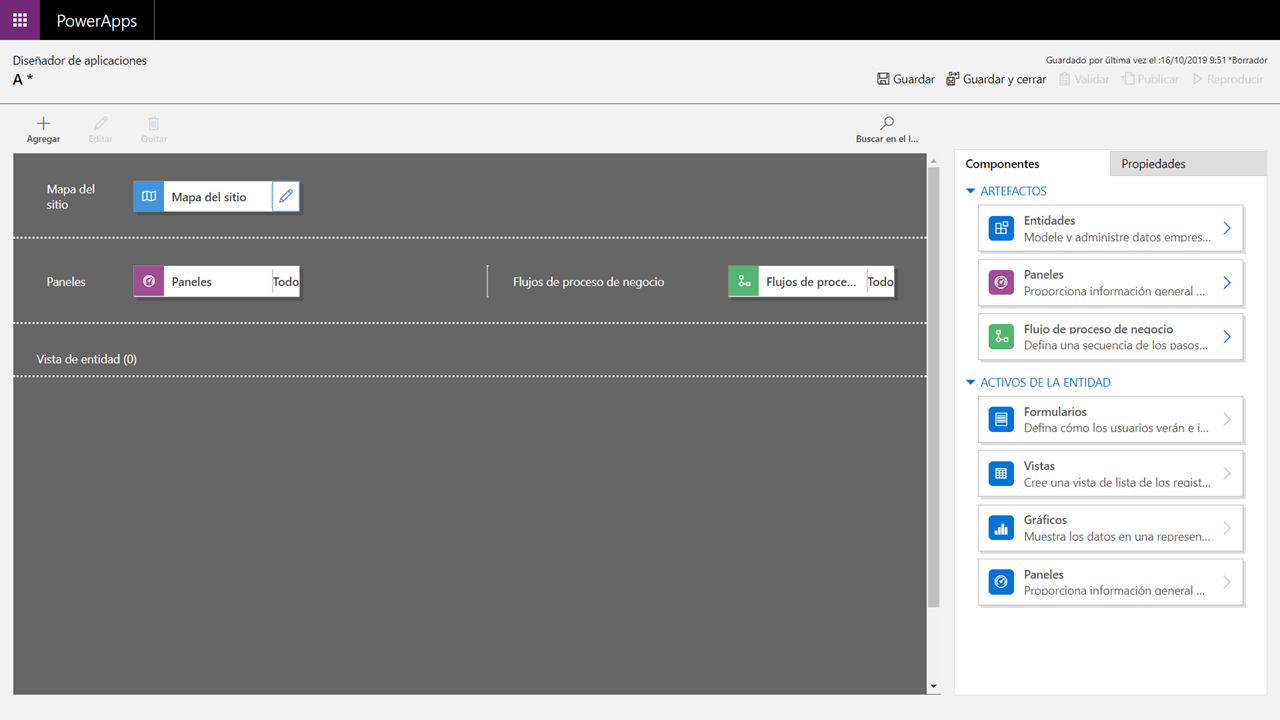Edit the site map with pencil button
Viewport: 1280px width, 720px height.
286,197
